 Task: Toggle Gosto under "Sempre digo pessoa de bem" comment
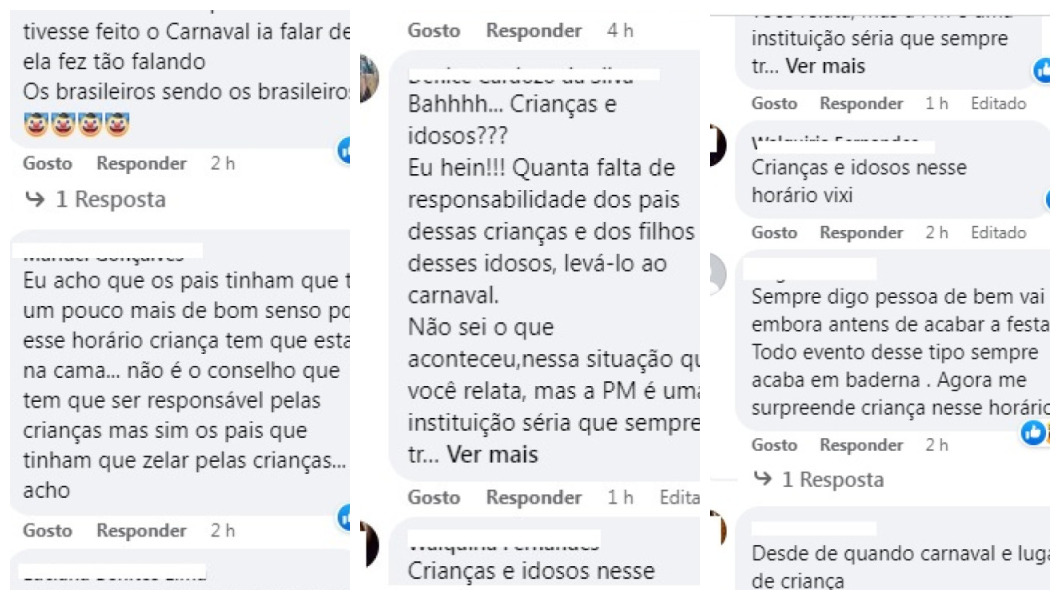(774, 445)
